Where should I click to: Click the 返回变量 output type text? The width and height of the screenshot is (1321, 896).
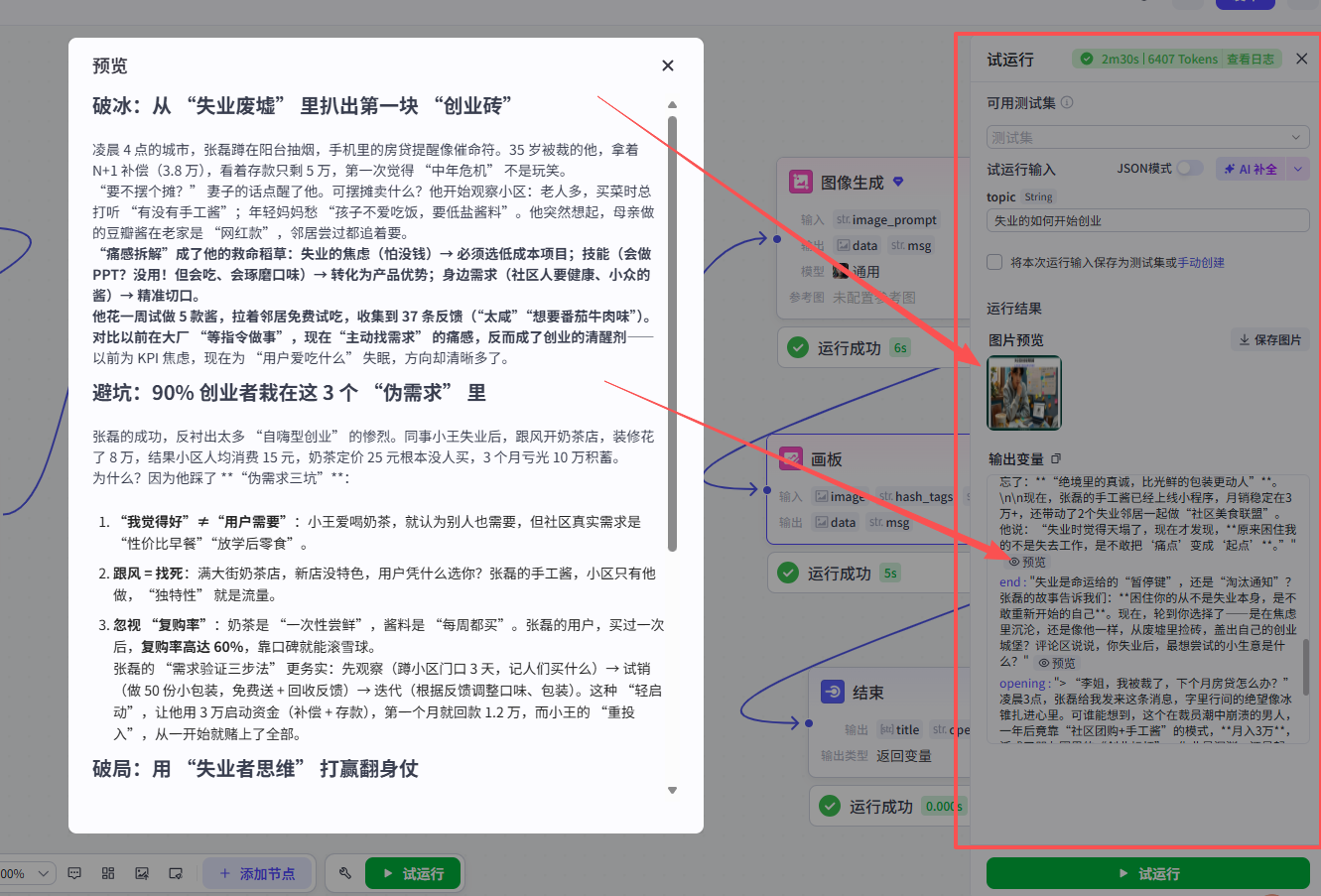point(903,756)
